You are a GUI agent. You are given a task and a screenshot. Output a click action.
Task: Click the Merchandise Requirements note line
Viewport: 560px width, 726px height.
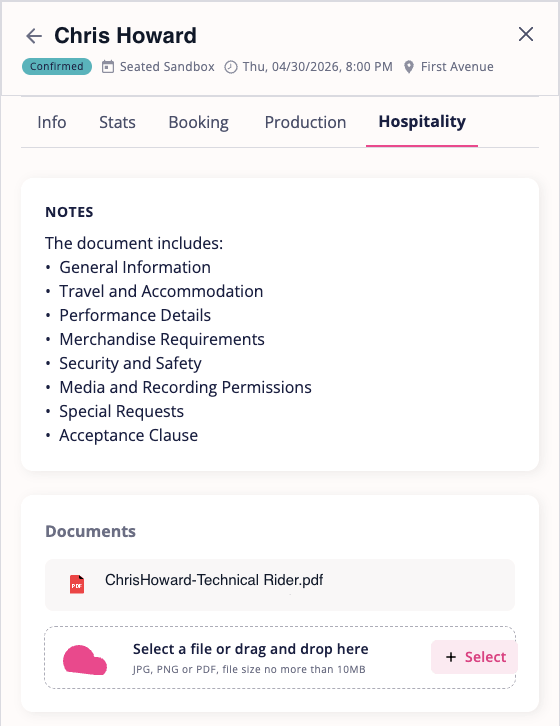[162, 339]
